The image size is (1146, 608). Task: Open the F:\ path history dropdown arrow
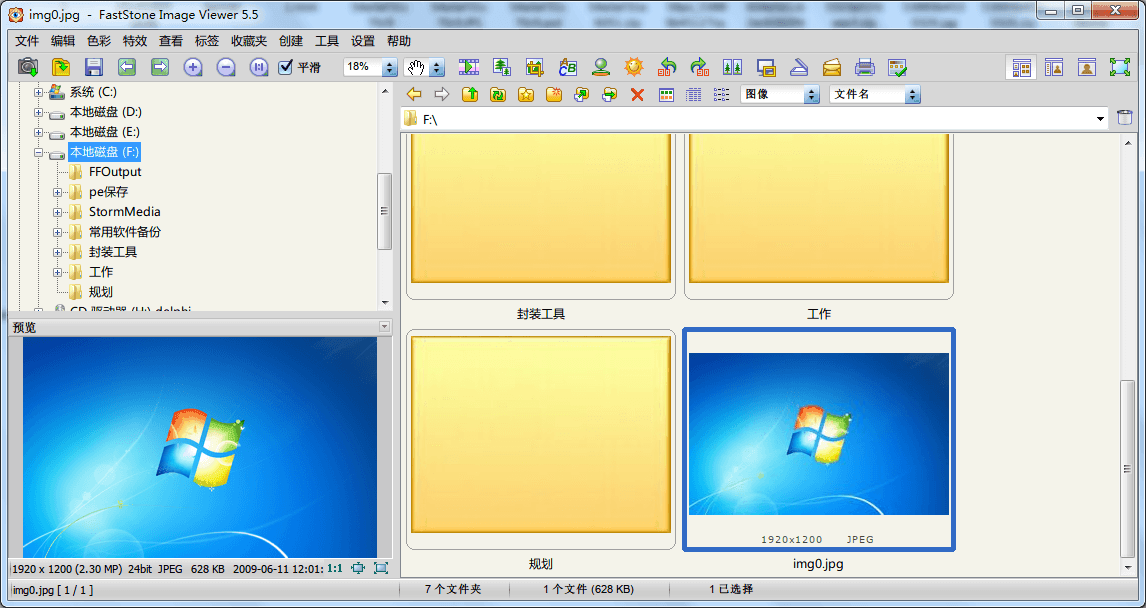pyautogui.click(x=1101, y=118)
